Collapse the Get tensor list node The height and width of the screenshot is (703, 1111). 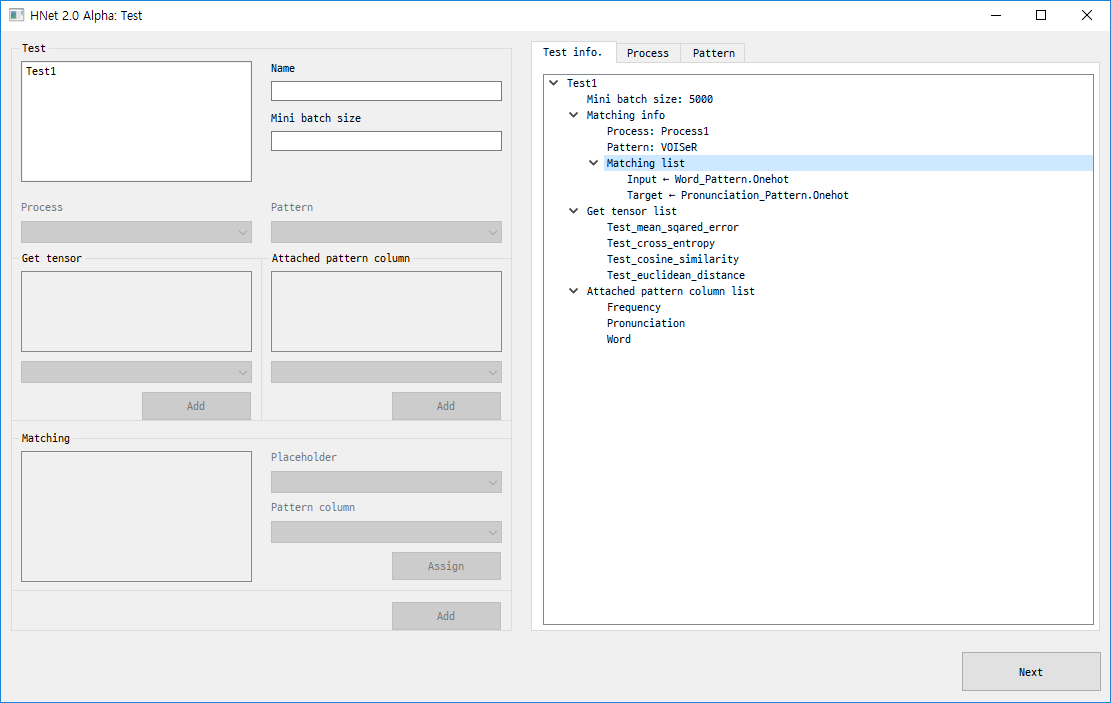(573, 211)
